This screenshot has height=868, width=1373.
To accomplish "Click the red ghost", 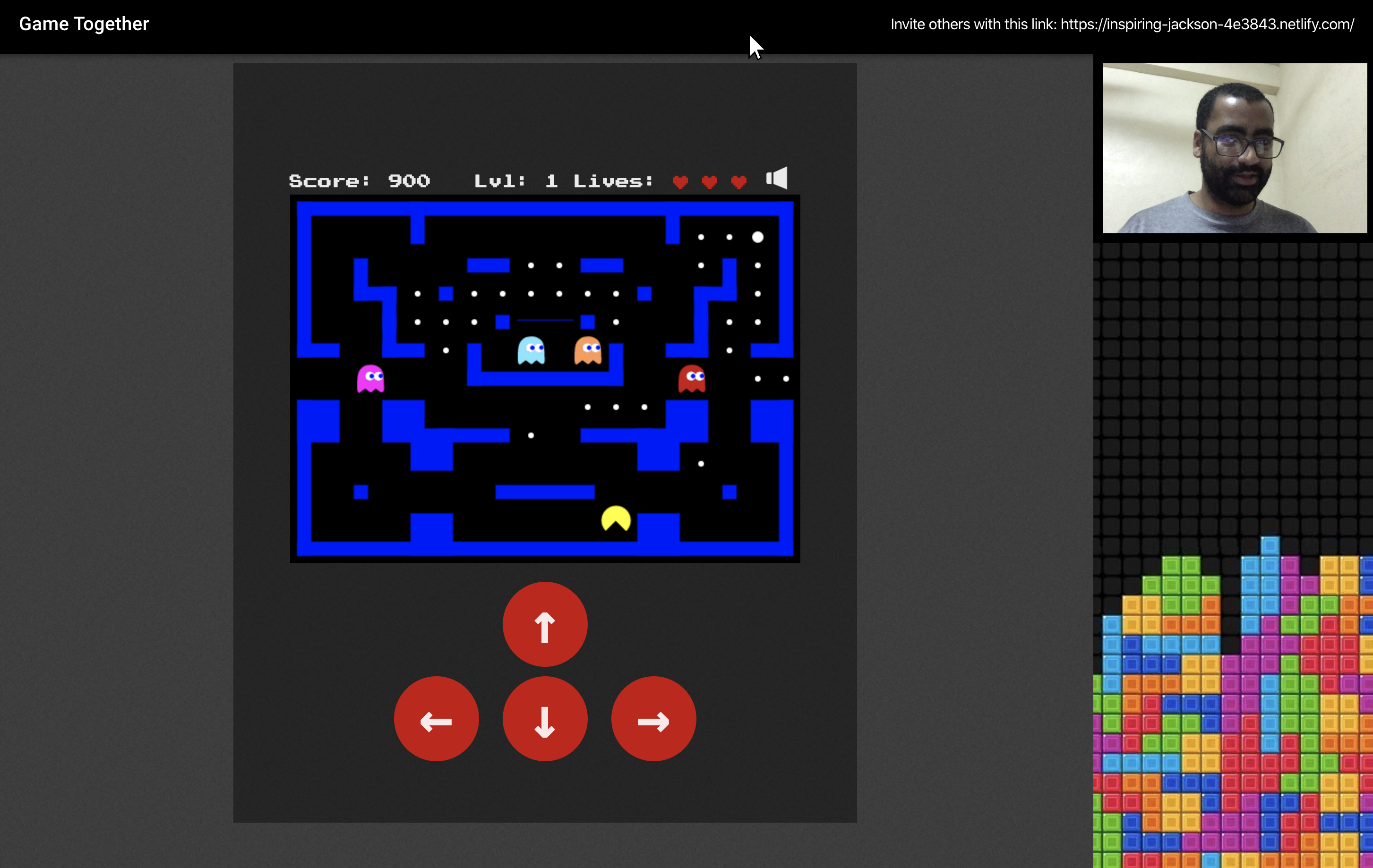I will (692, 378).
